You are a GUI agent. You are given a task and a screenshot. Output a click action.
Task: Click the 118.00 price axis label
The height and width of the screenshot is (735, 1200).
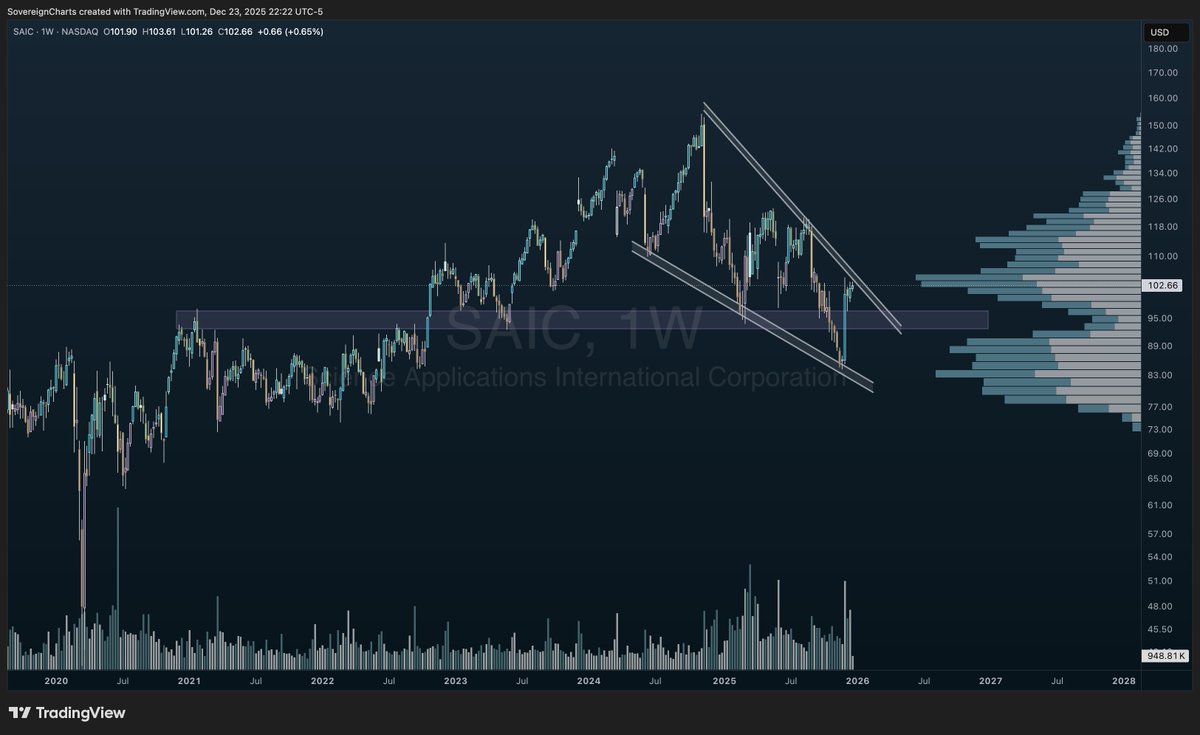coord(1162,227)
